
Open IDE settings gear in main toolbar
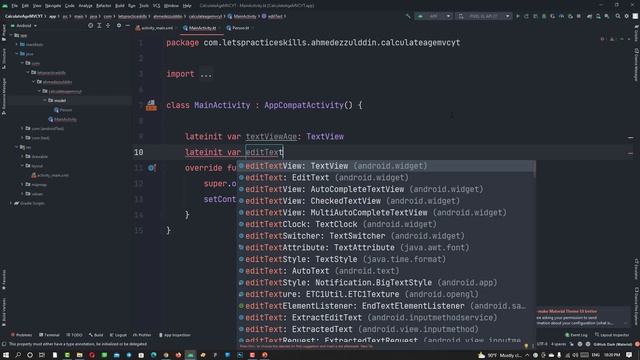627,16
